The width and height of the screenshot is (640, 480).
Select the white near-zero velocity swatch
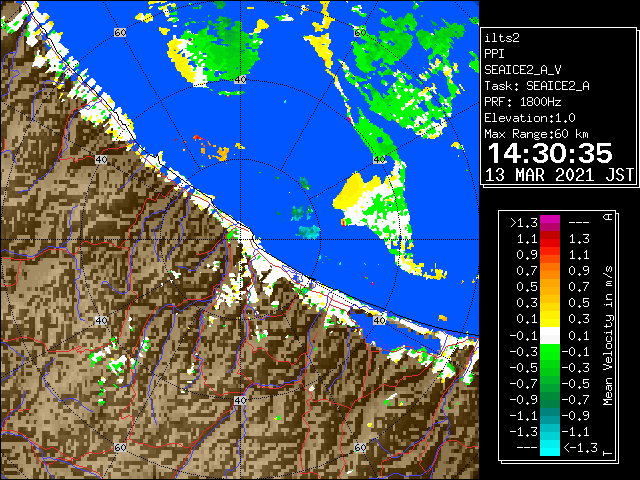tap(550, 336)
